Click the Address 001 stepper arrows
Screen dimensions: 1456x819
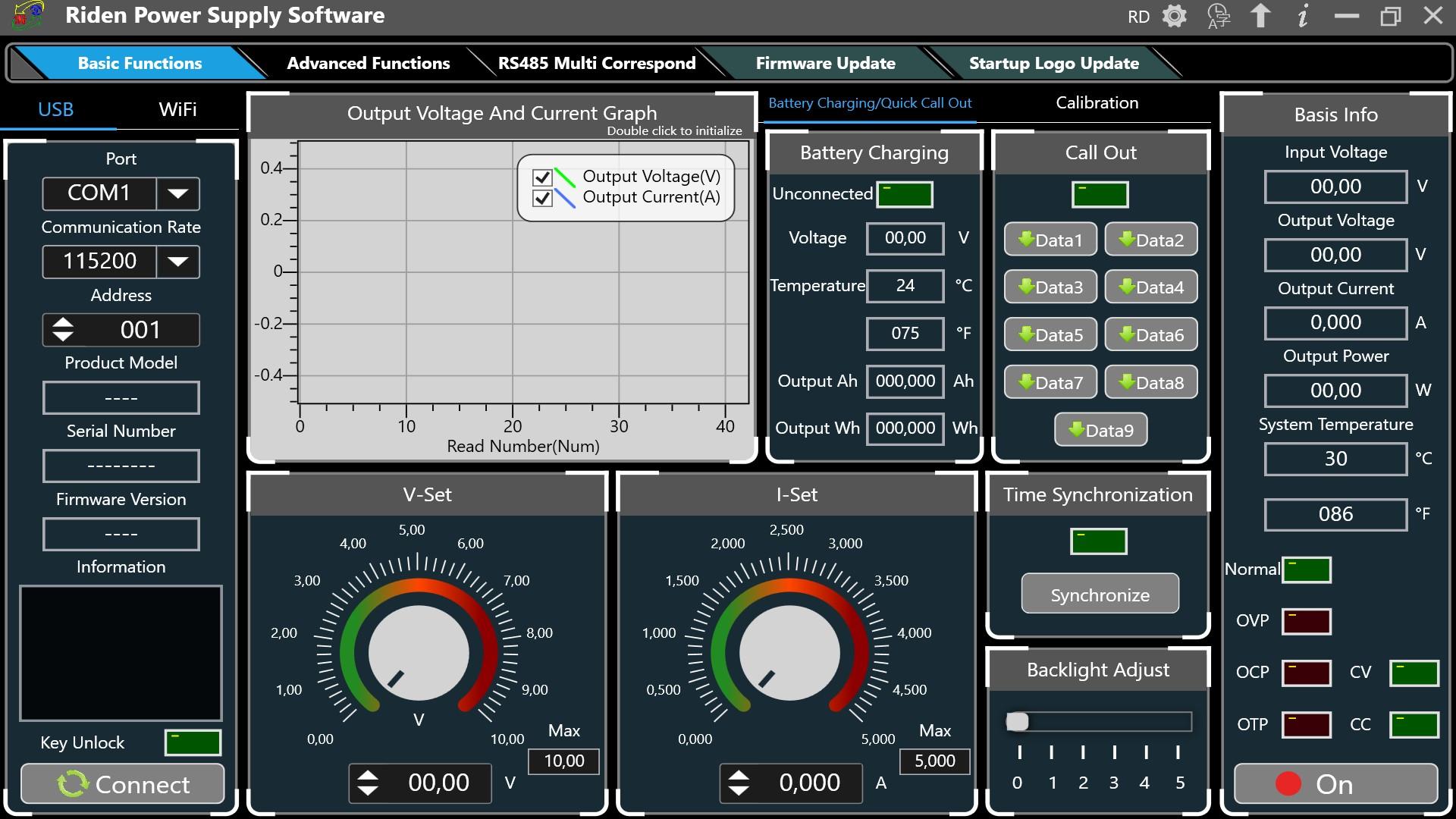coord(63,330)
